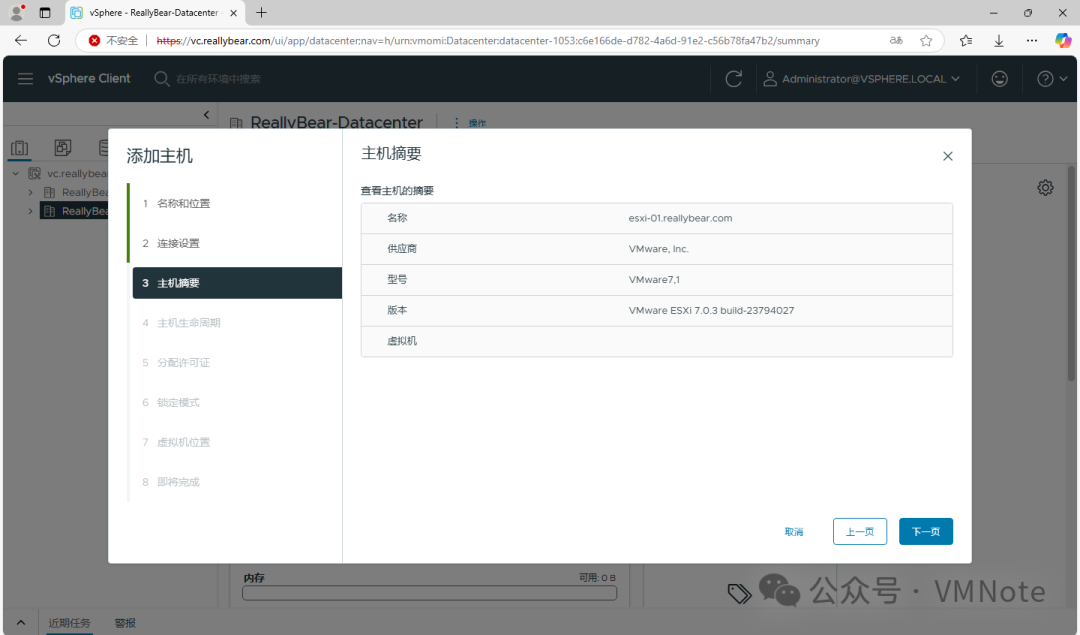Click the vSphere global search field
Image resolution: width=1080 pixels, height=635 pixels.
pos(218,79)
